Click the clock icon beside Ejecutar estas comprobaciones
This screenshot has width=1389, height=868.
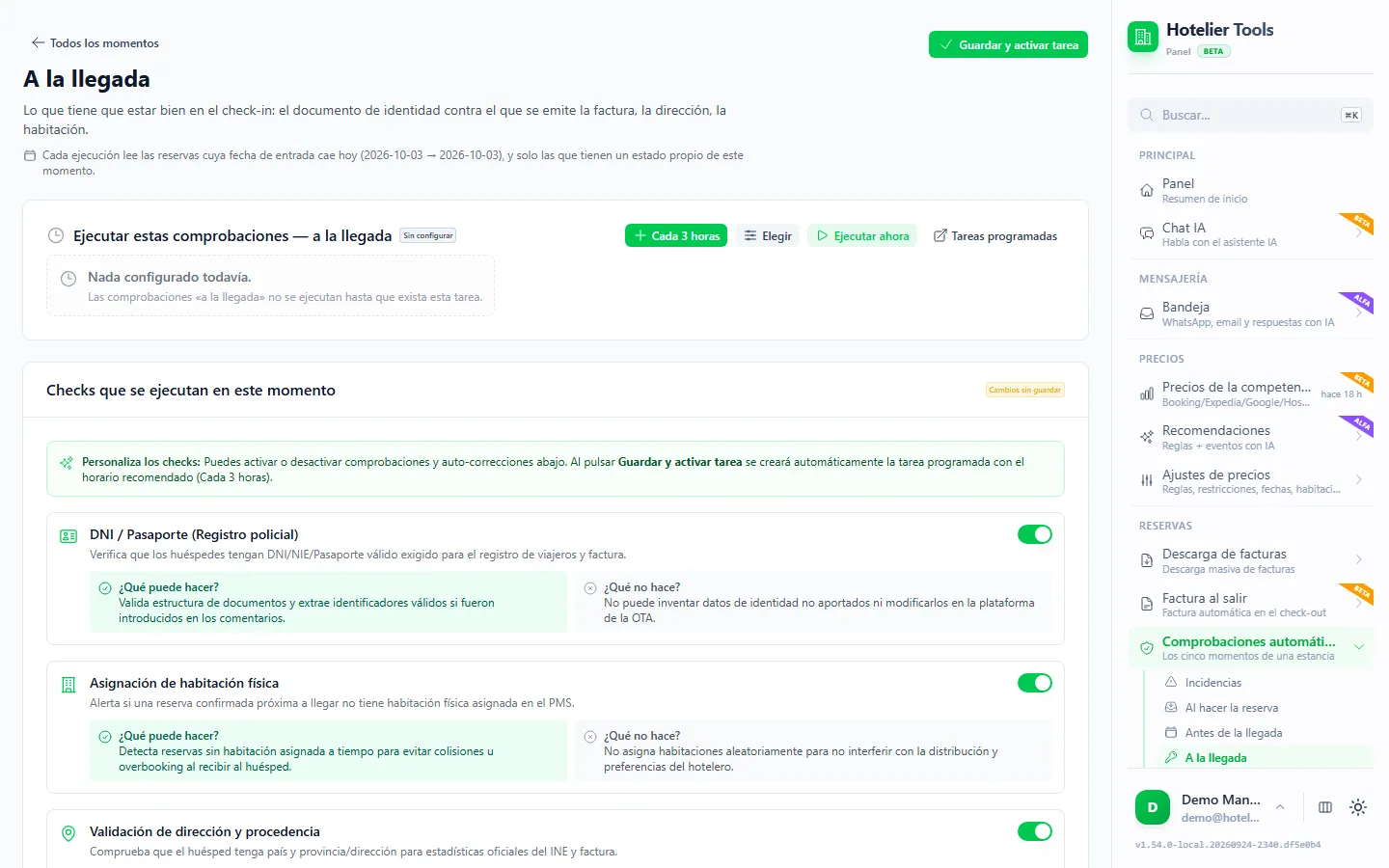56,235
